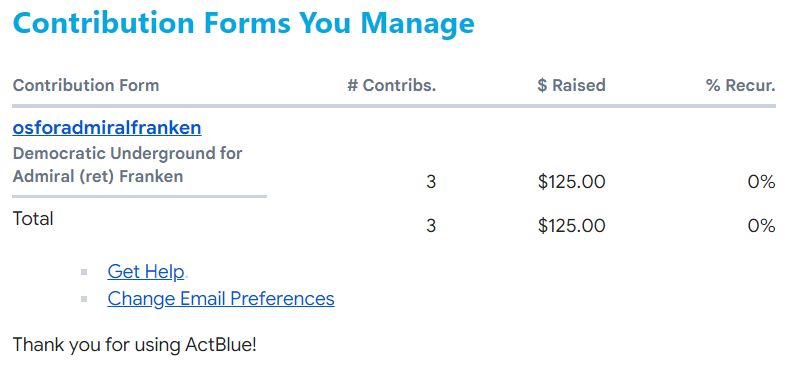Click the Total row 0% recurring value
Viewport: 786px width, 365px height.
tap(761, 226)
